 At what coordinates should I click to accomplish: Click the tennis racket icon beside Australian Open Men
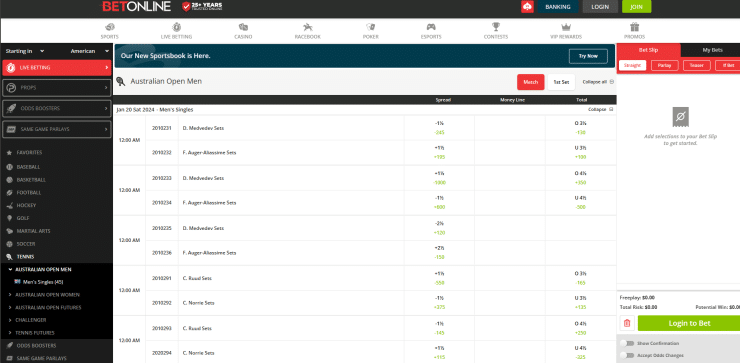click(x=120, y=82)
